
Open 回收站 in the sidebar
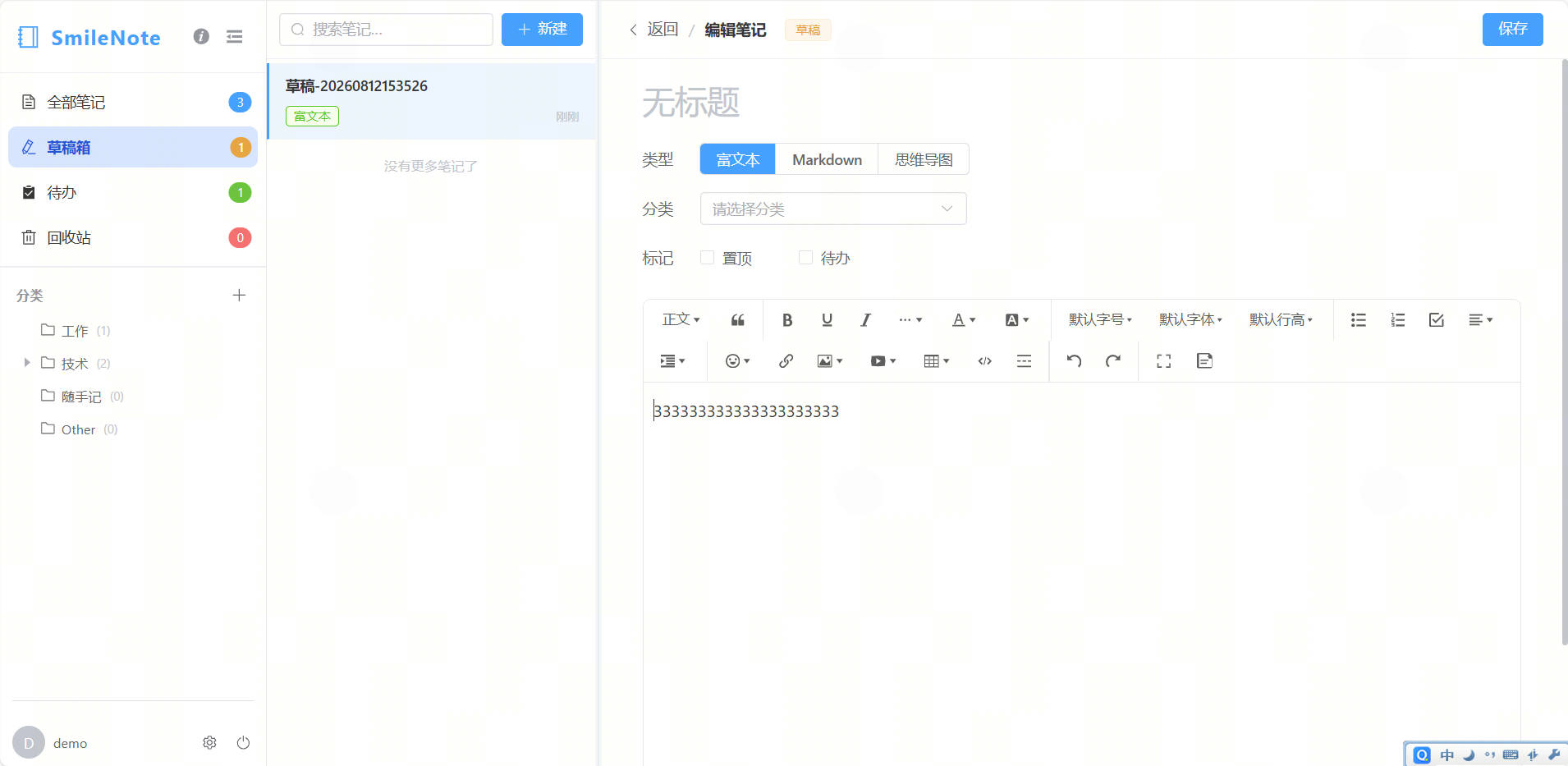tap(133, 237)
